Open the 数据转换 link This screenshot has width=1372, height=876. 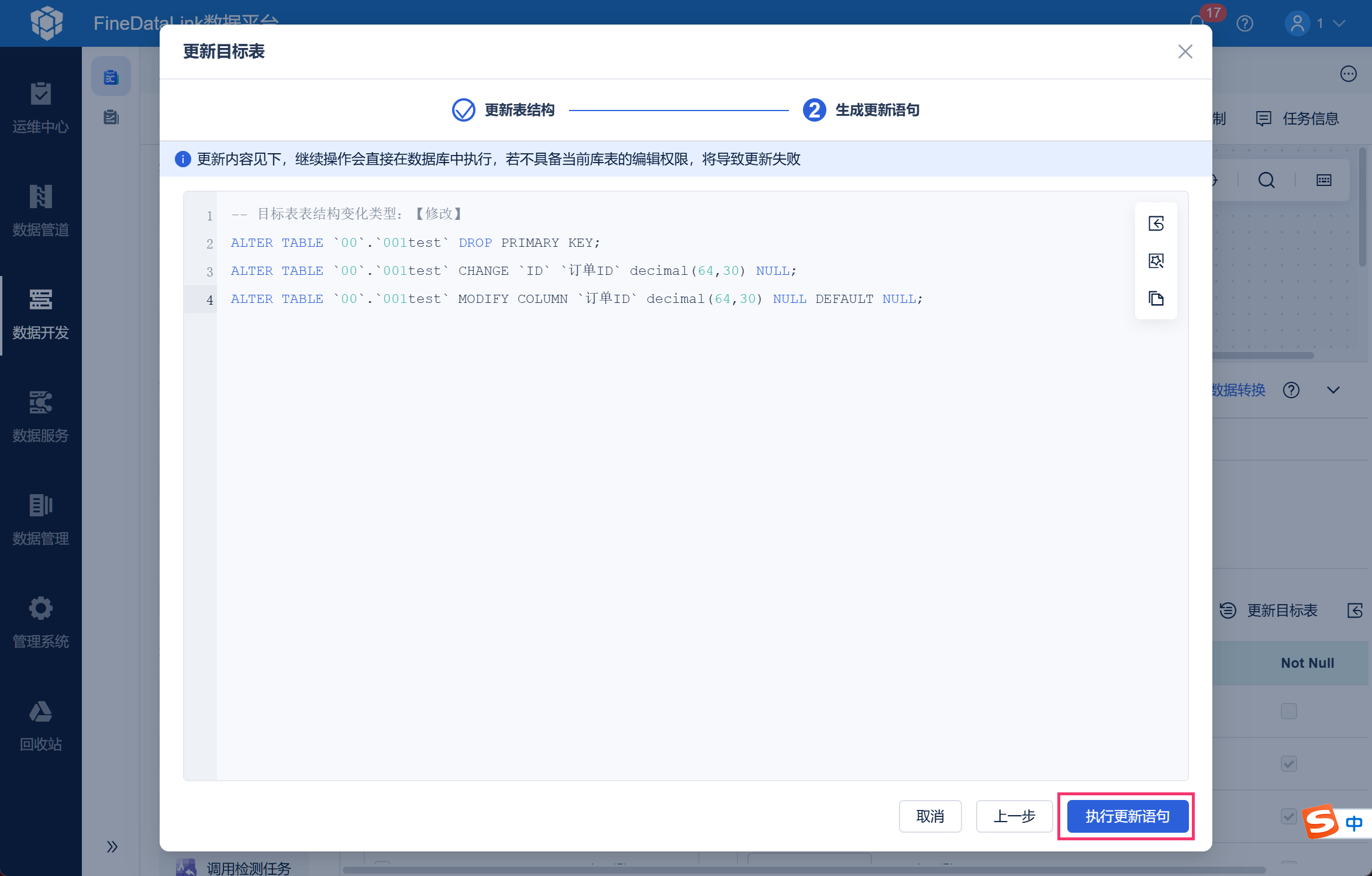1239,390
